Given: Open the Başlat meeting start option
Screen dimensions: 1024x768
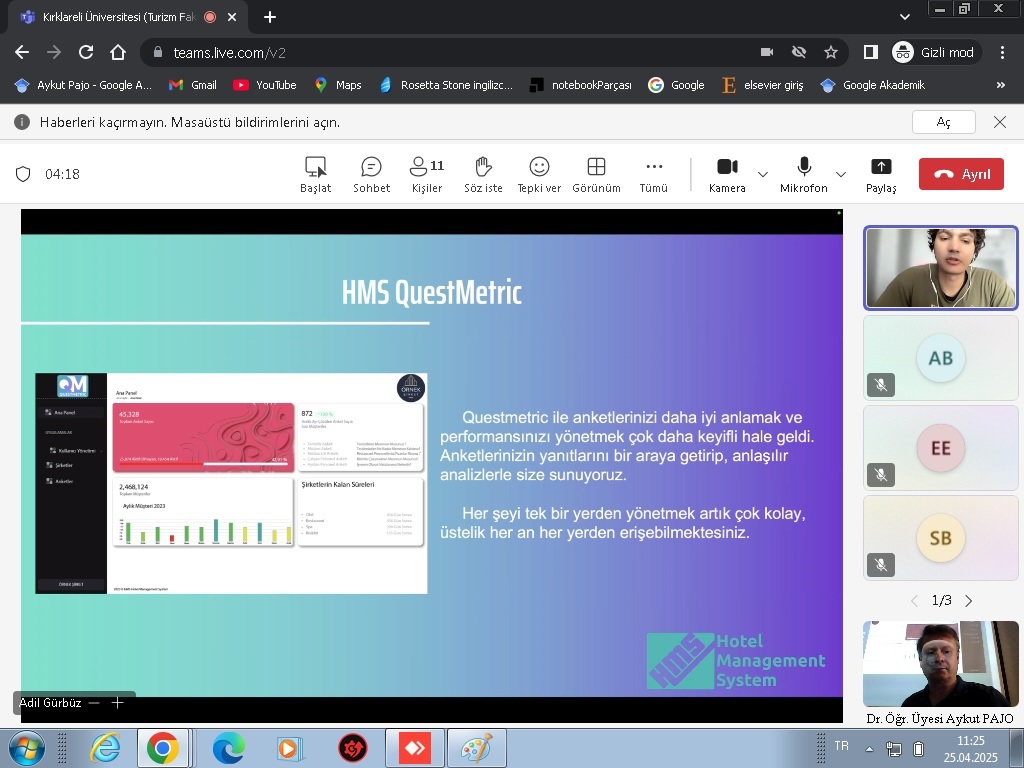Looking at the screenshot, I should (315, 174).
